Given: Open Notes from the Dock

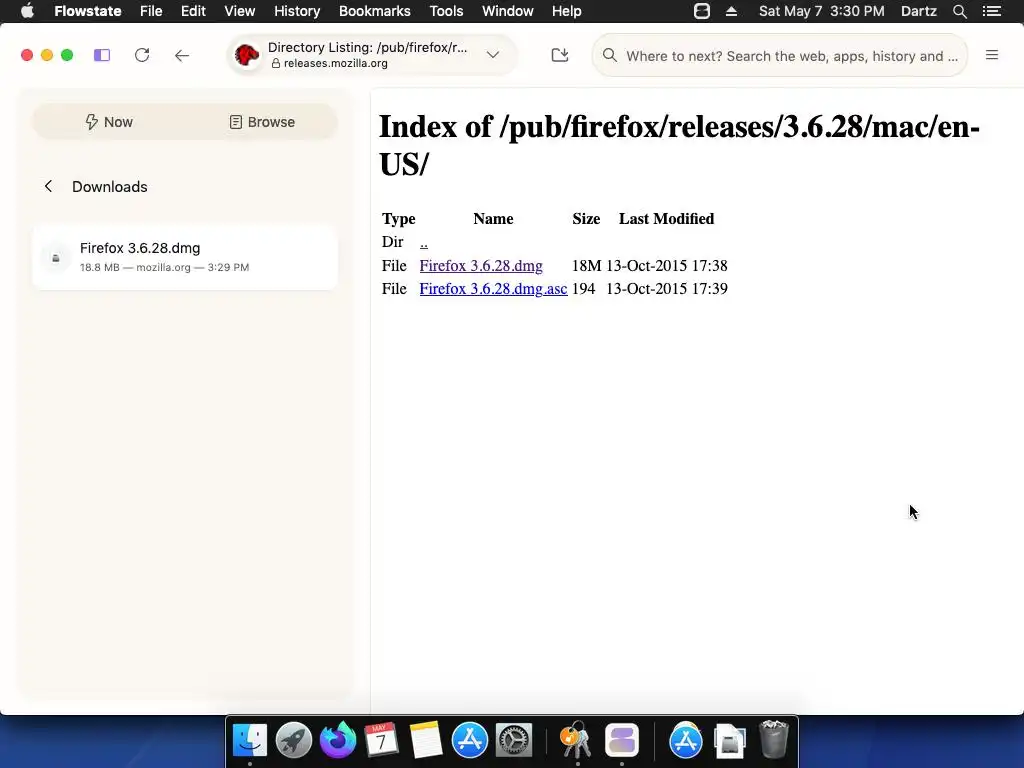Looking at the screenshot, I should [x=426, y=740].
